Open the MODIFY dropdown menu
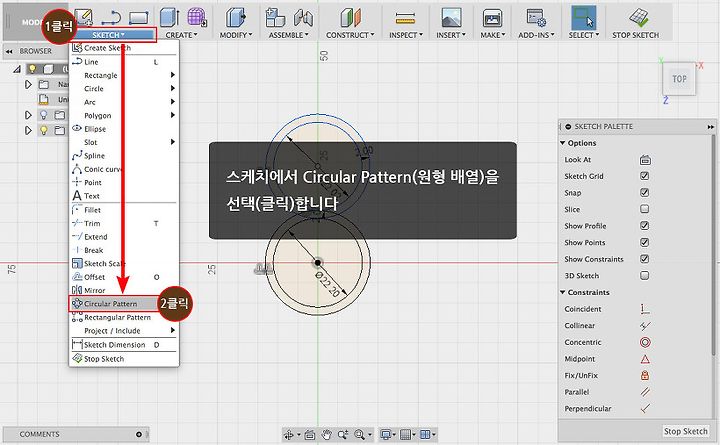720x445 pixels. 236,35
